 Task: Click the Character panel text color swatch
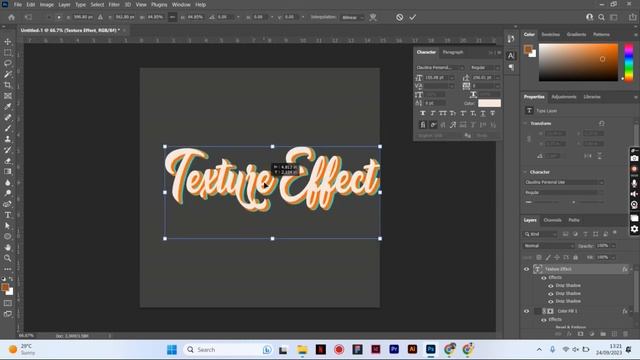[x=489, y=103]
